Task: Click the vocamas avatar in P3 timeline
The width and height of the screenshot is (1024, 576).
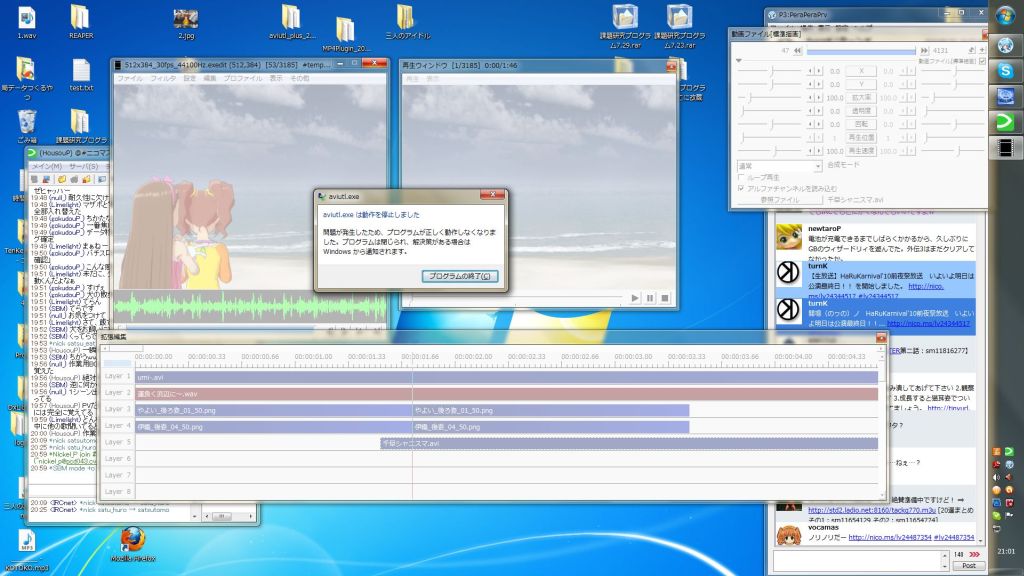Action: click(788, 535)
